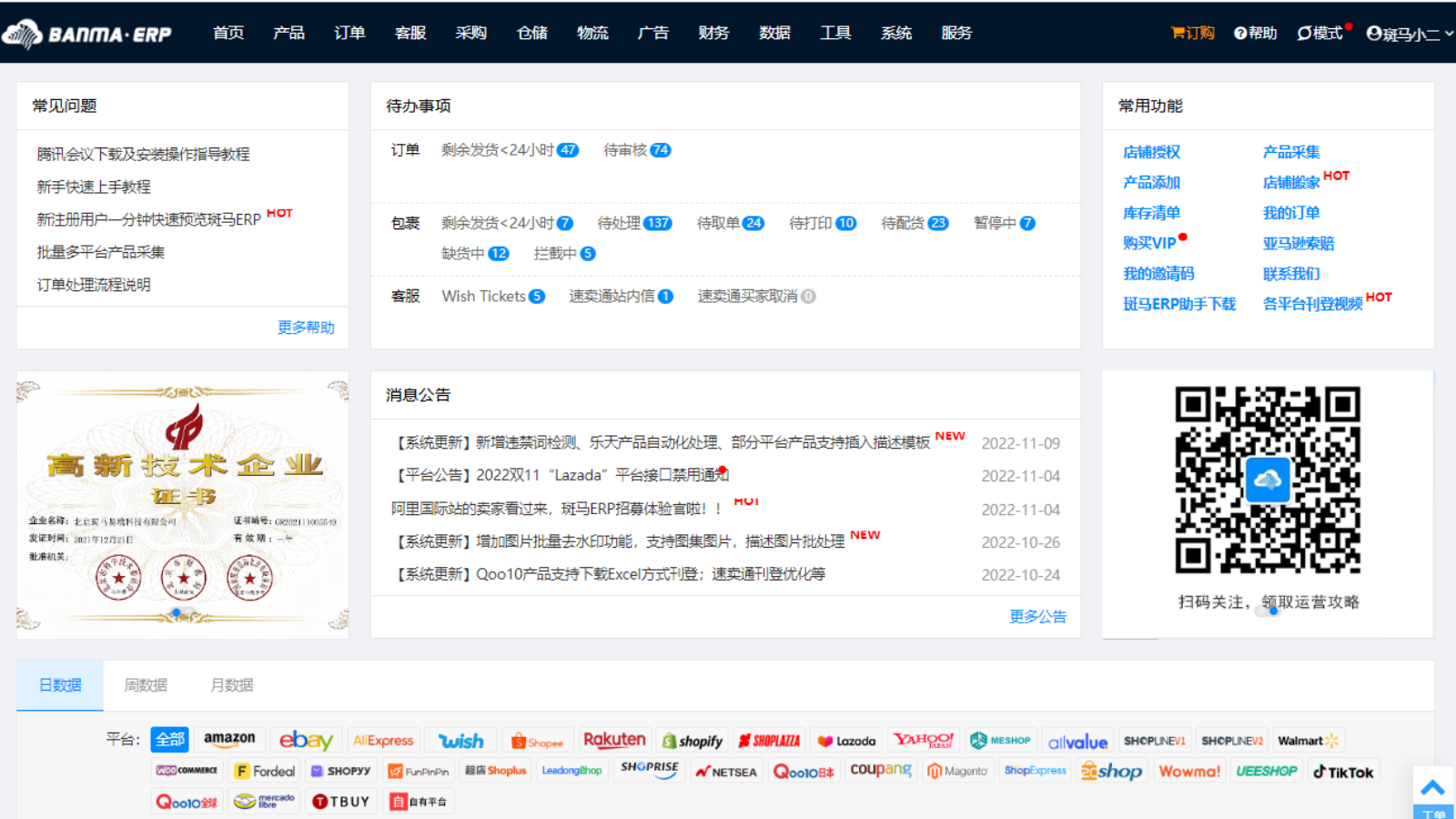Read Qoo10 Excel 刊登 update notice
Image resolution: width=1456 pixels, height=819 pixels.
tap(609, 574)
